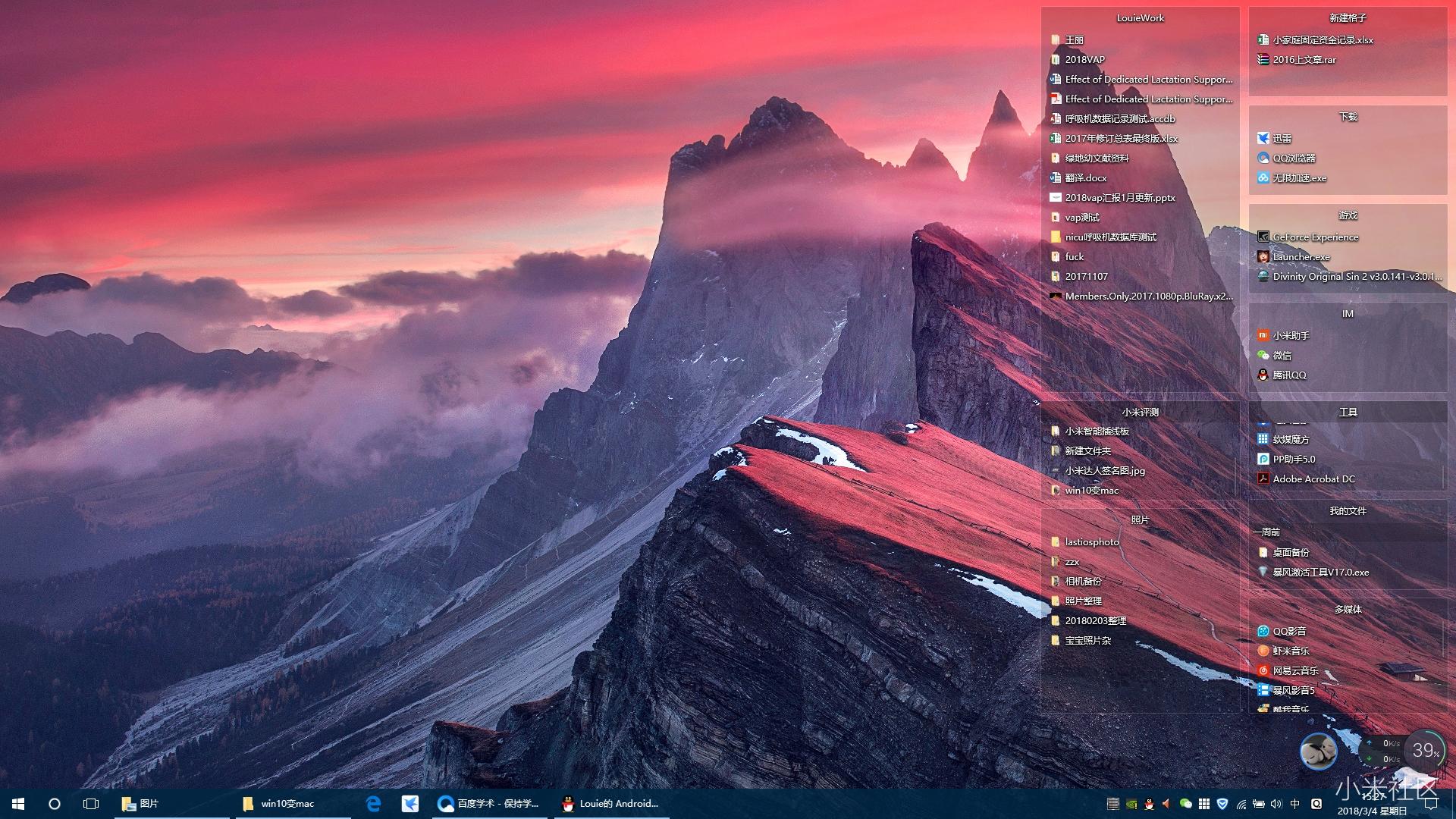
Task: Click the LouieWork fence title bar
Action: coord(1140,17)
